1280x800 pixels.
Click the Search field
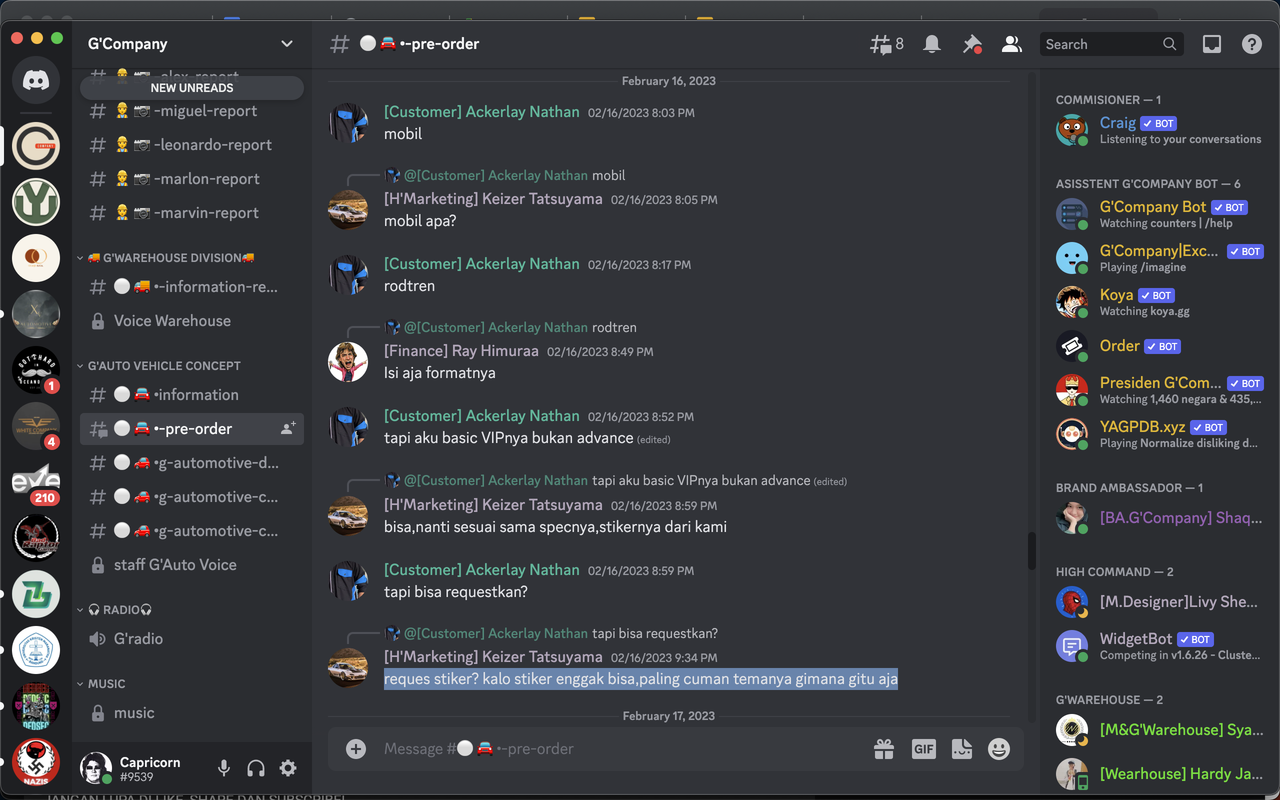point(1111,44)
